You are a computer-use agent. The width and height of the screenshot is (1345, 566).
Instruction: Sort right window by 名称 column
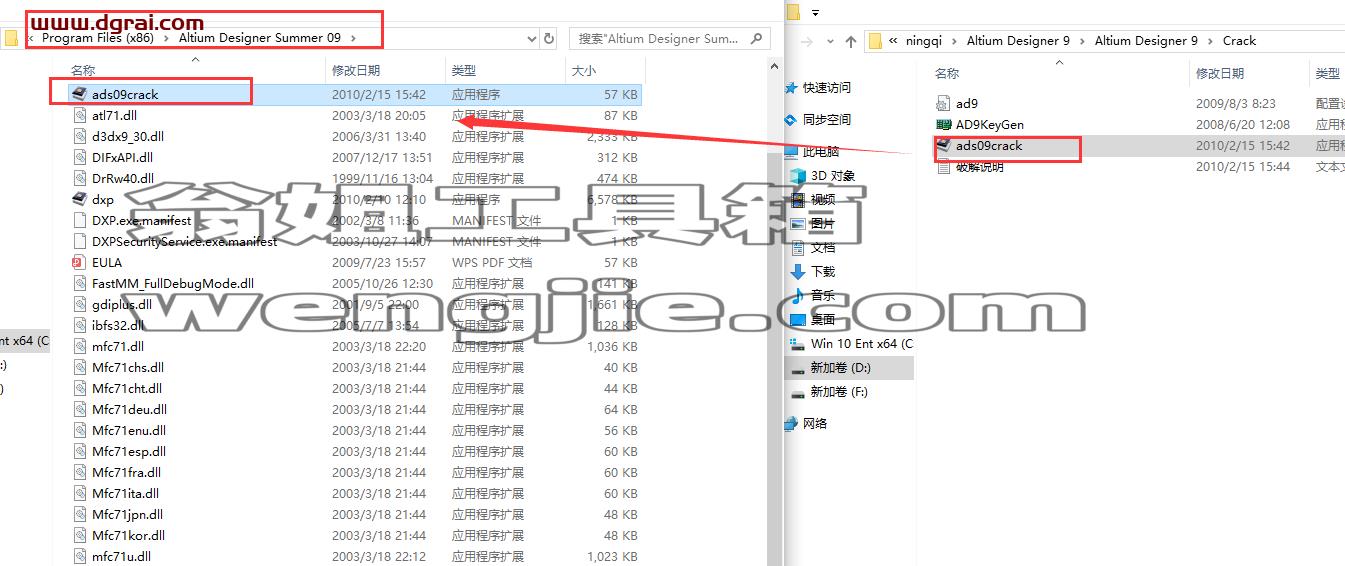947,74
